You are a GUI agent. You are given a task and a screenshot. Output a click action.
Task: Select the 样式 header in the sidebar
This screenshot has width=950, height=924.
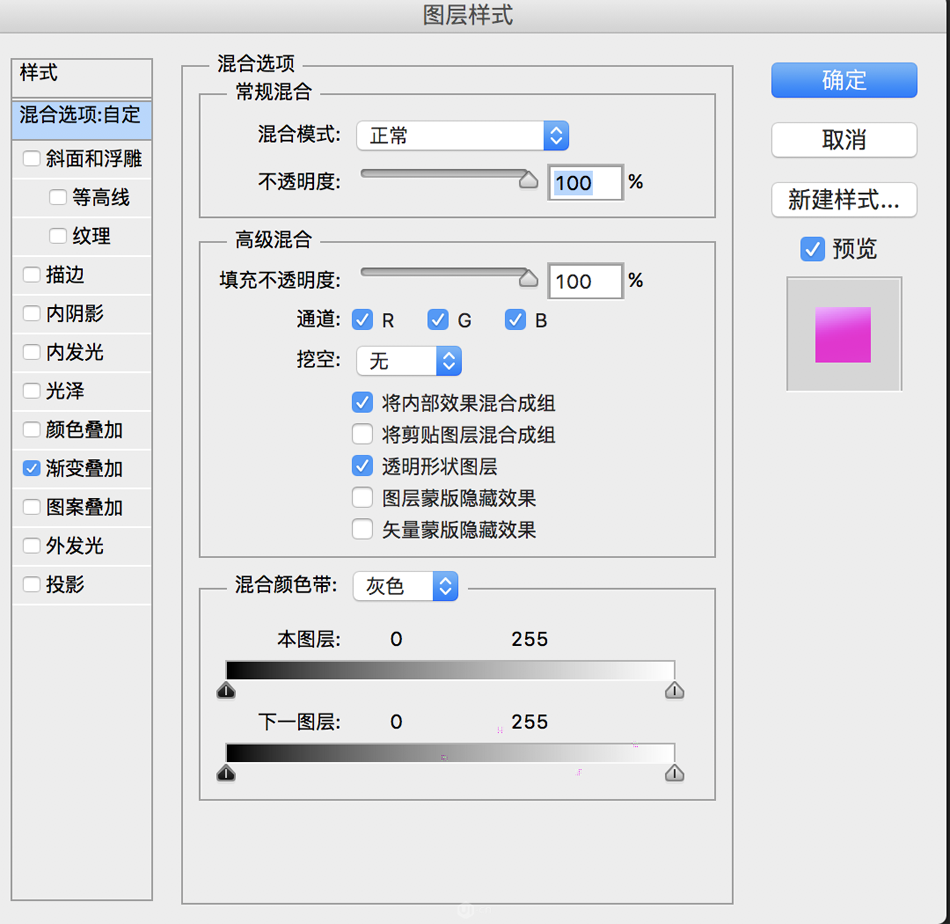pyautogui.click(x=81, y=77)
